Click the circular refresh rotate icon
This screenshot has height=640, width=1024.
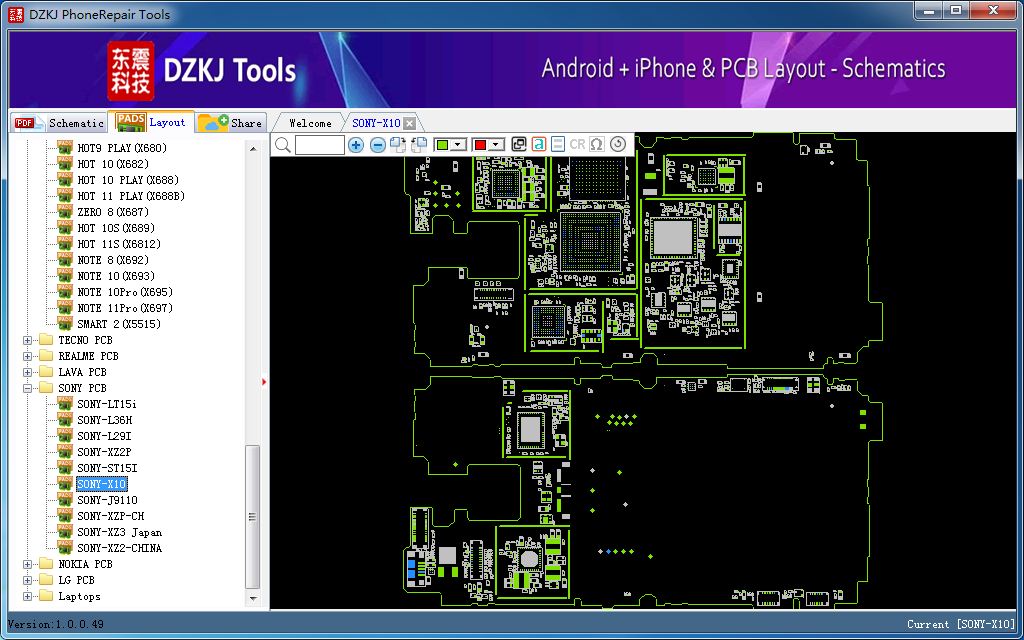(x=618, y=144)
